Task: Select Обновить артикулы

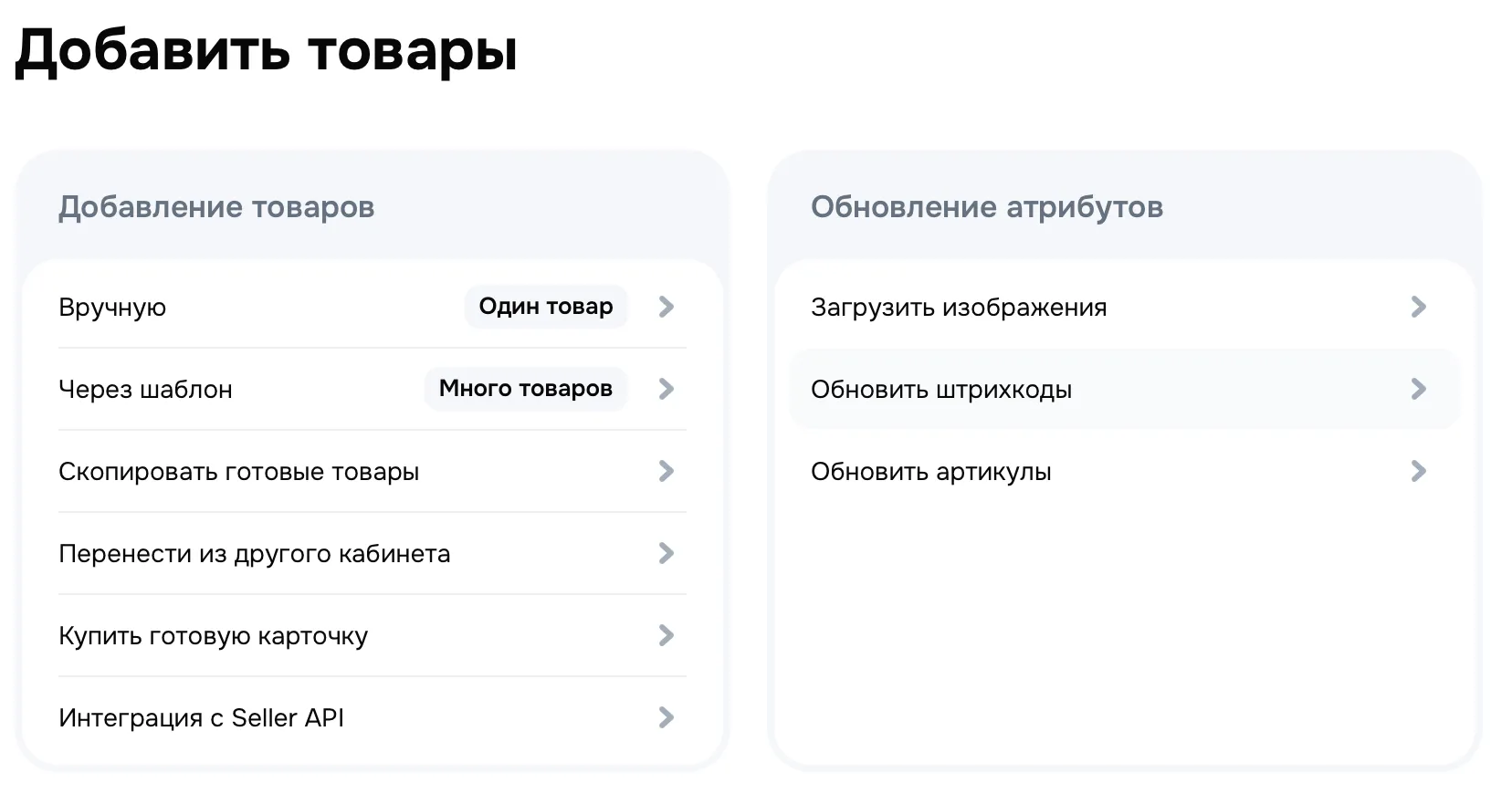Action: pyautogui.click(x=930, y=472)
